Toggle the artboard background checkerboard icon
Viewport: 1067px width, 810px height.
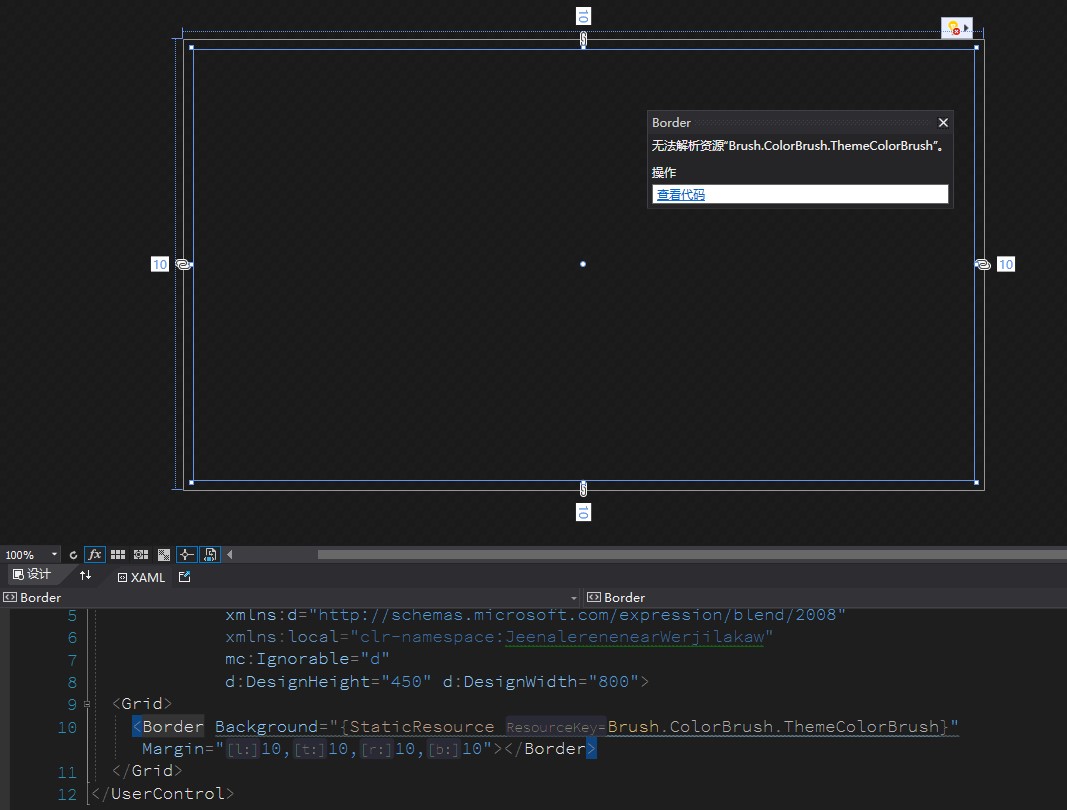pos(164,555)
